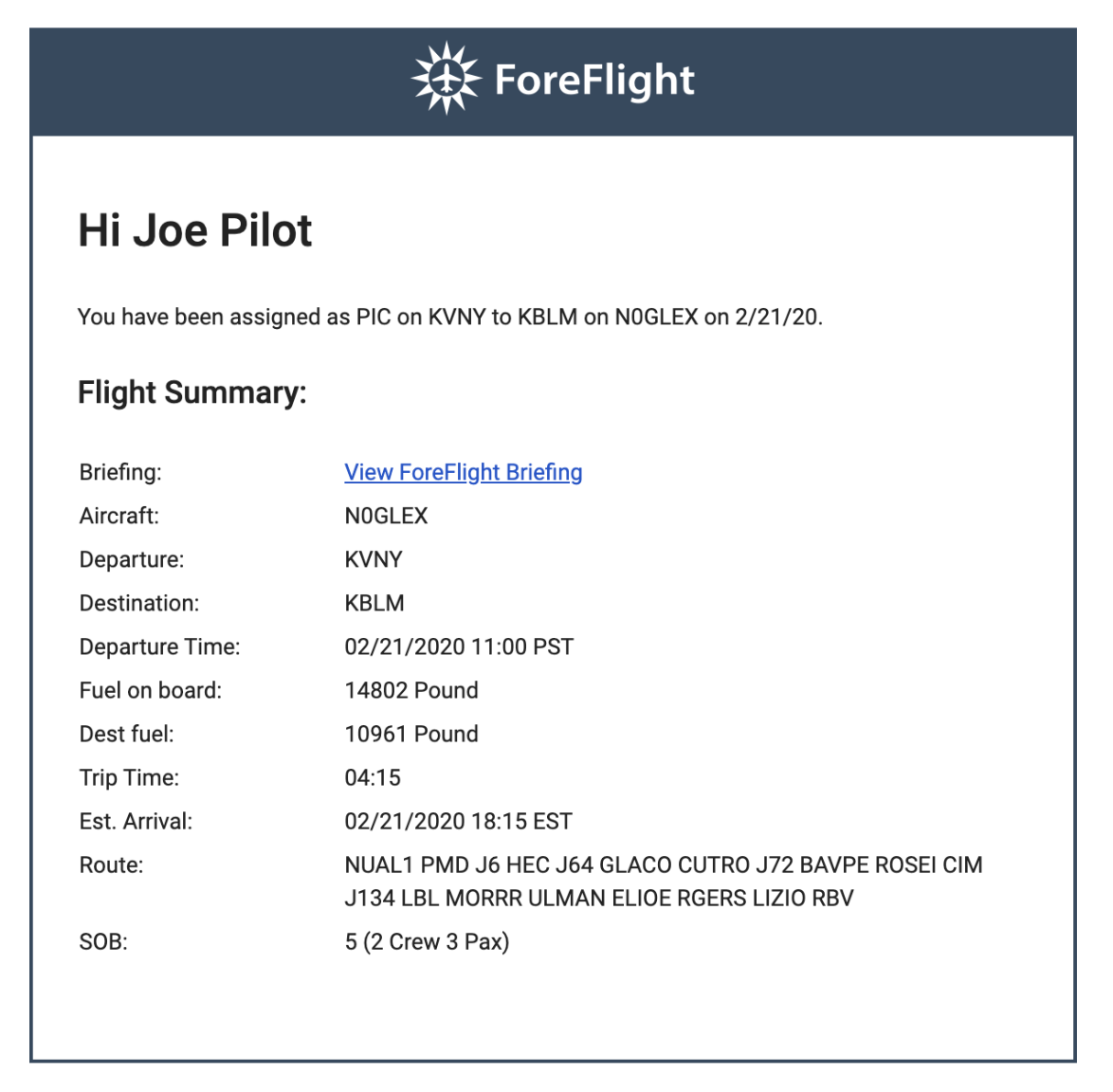Click the ForeFlight sunburst airplane logo icon
This screenshot has height=1092, width=1113.
pyautogui.click(x=445, y=79)
